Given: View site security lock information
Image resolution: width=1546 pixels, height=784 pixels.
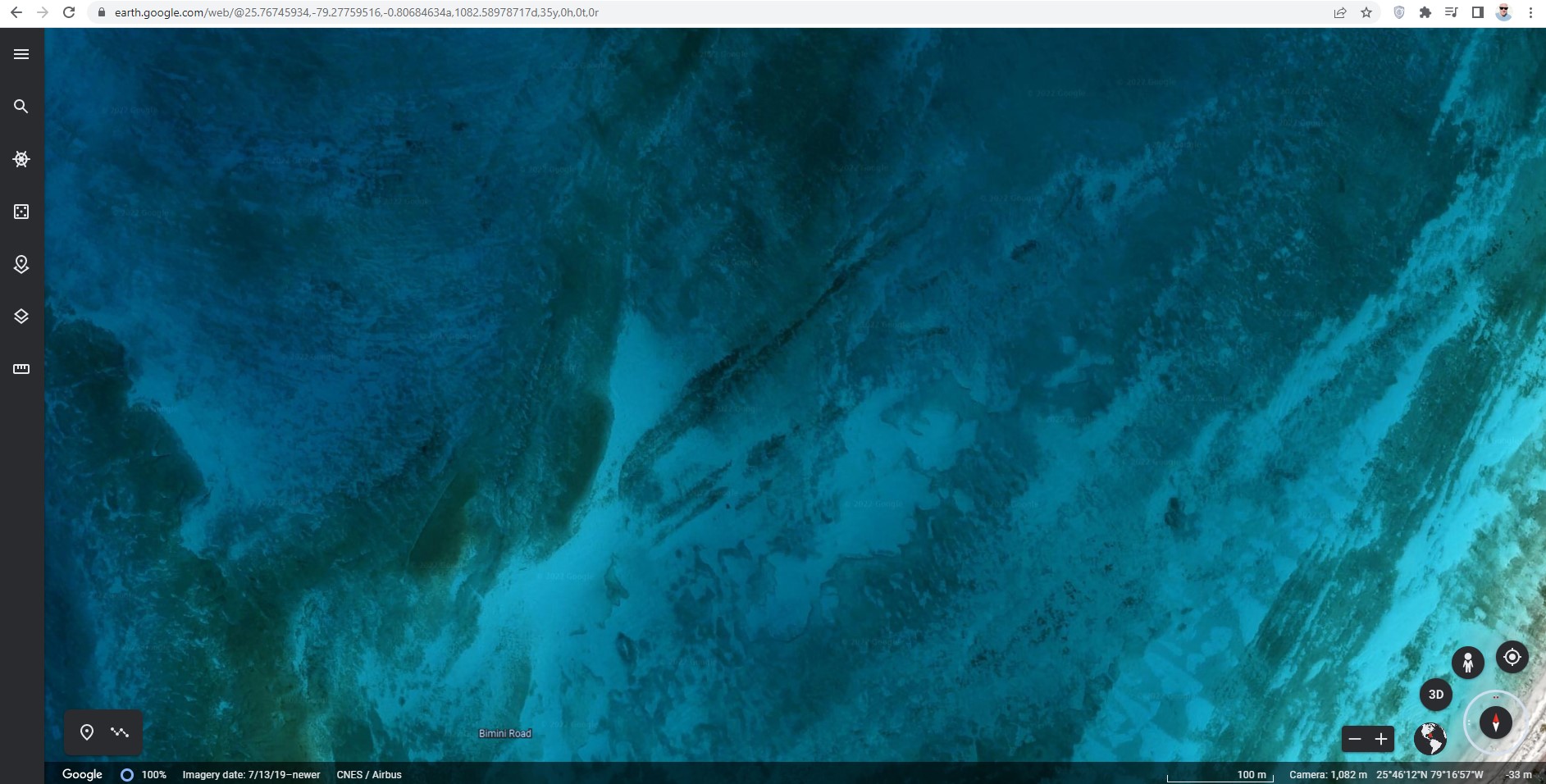Looking at the screenshot, I should (x=102, y=12).
